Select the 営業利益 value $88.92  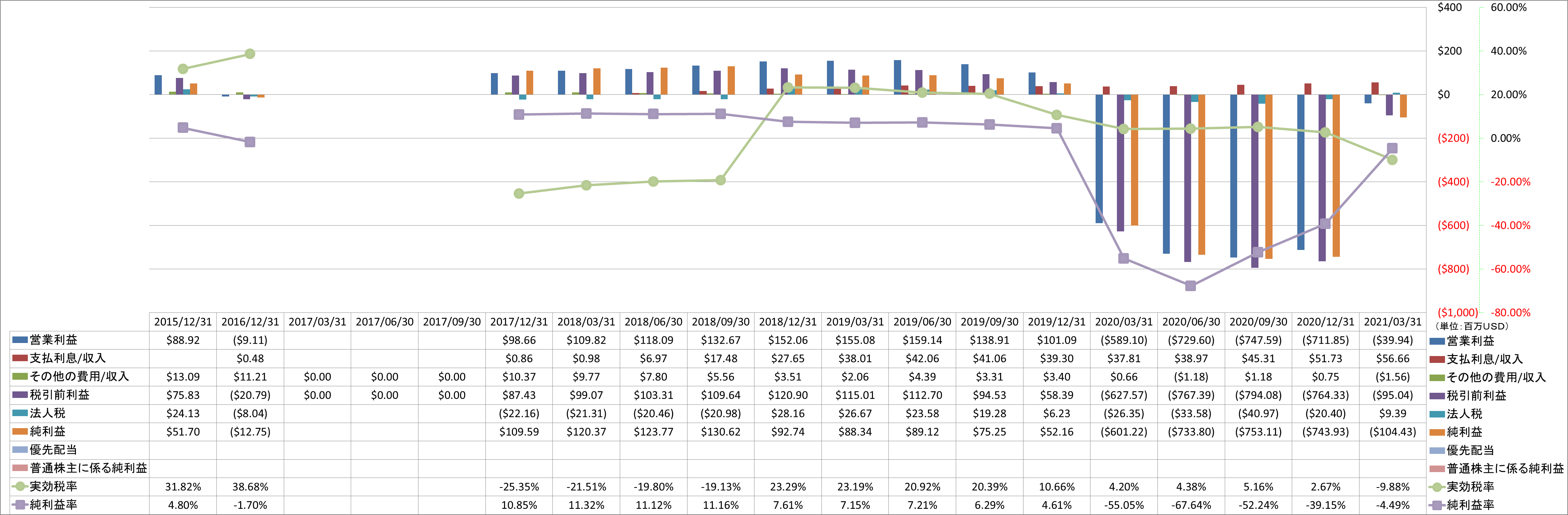[183, 341]
